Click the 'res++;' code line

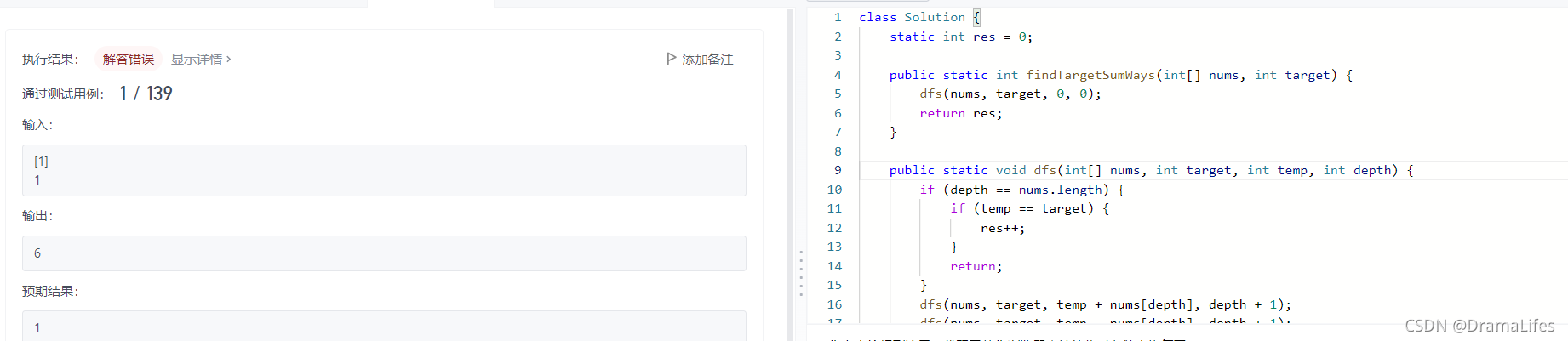click(x=1003, y=228)
